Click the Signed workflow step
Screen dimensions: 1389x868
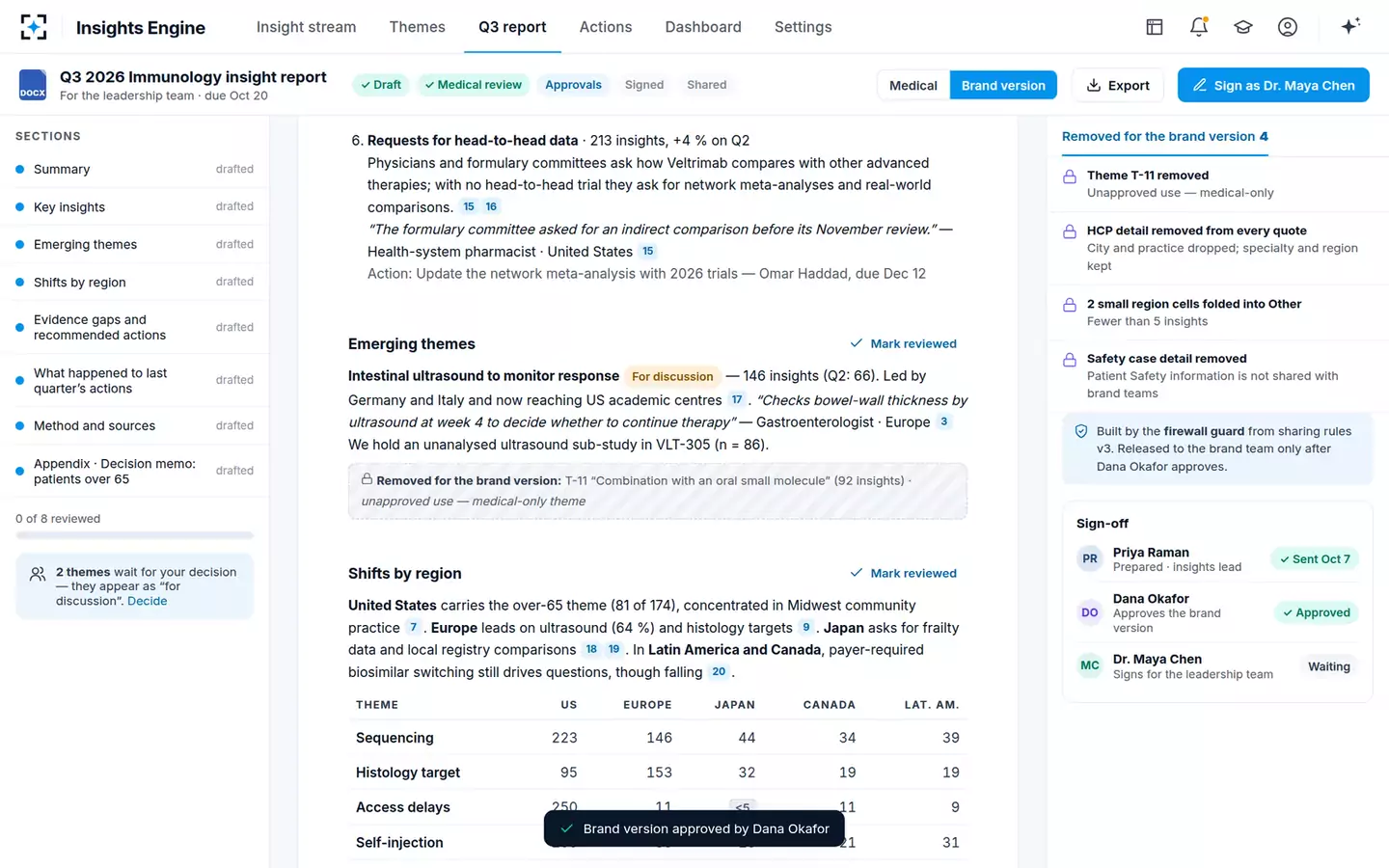[644, 85]
